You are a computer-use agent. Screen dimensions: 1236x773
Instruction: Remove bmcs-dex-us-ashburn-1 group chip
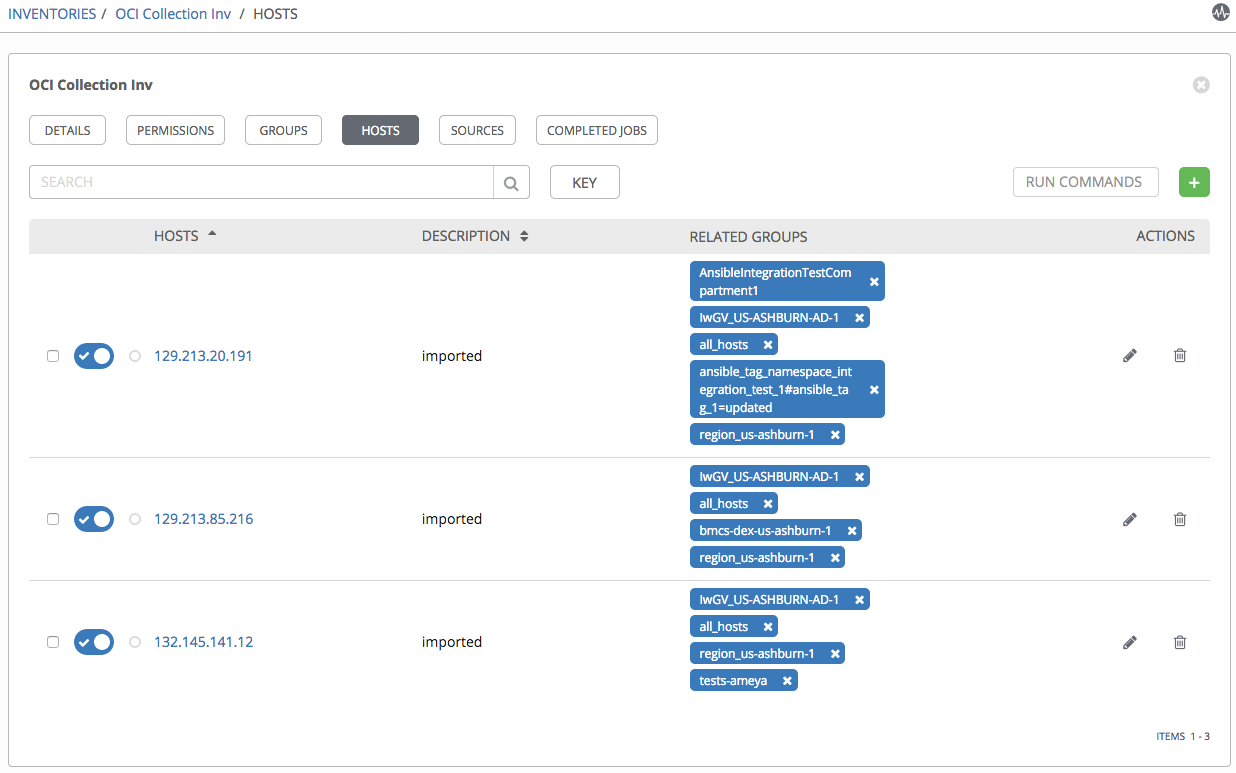point(851,530)
